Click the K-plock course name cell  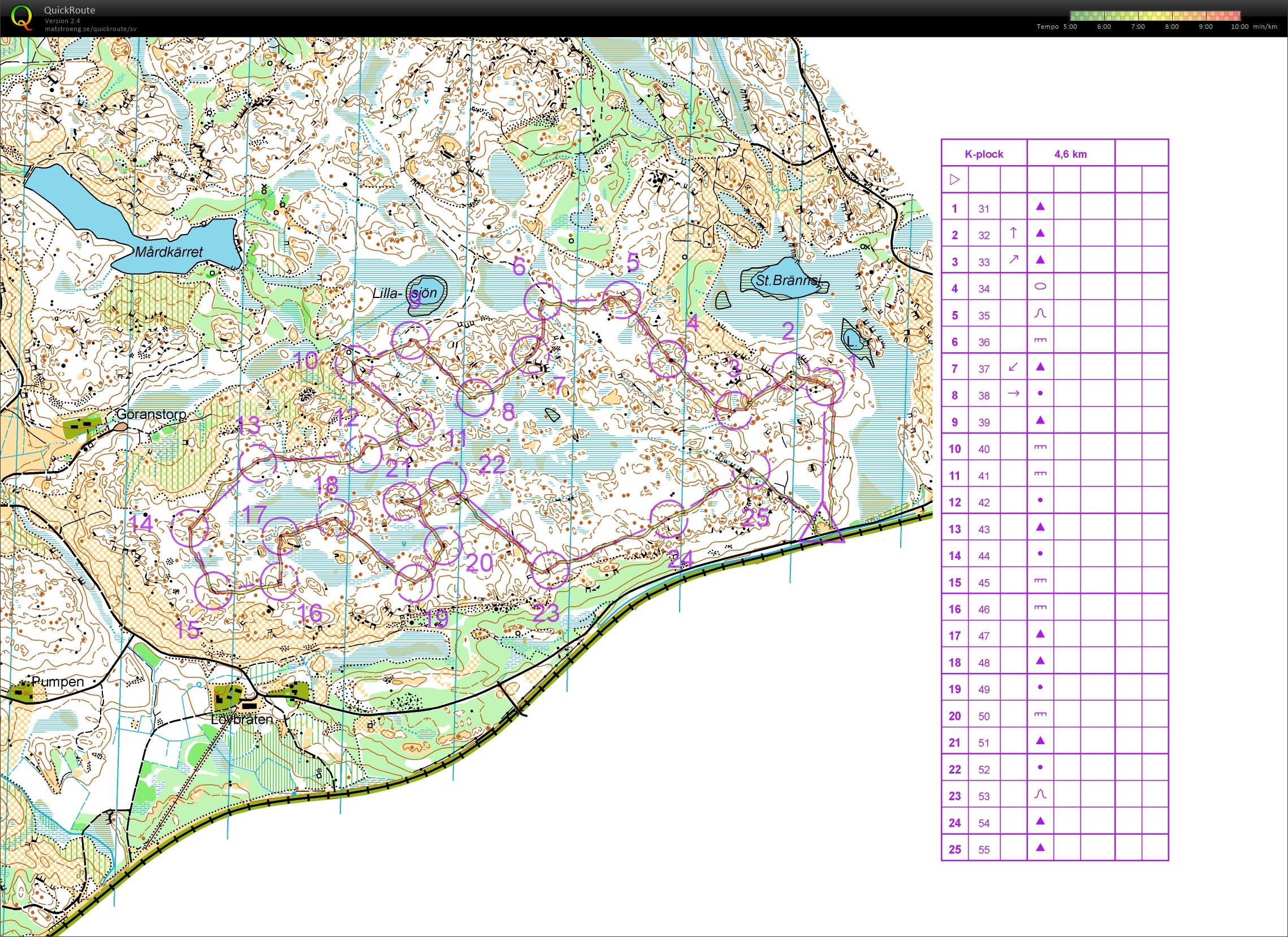click(984, 154)
